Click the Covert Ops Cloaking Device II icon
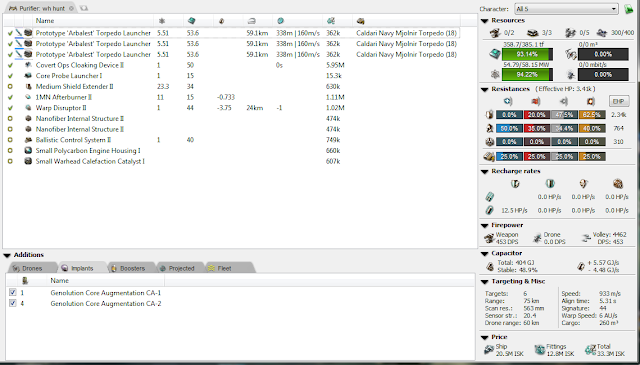Screen dimensions: 640x365 28,65
